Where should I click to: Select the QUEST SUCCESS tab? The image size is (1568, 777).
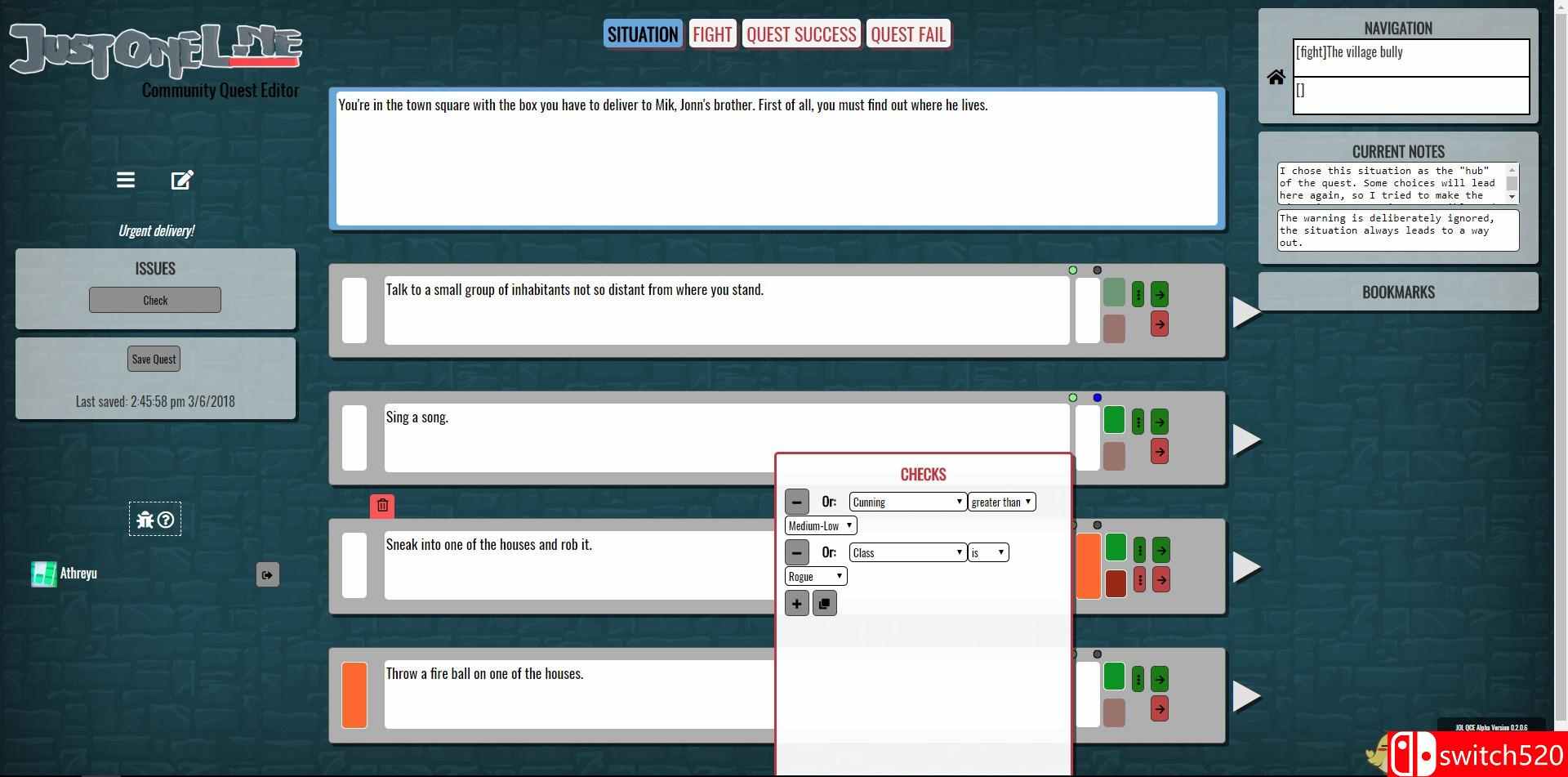(801, 34)
